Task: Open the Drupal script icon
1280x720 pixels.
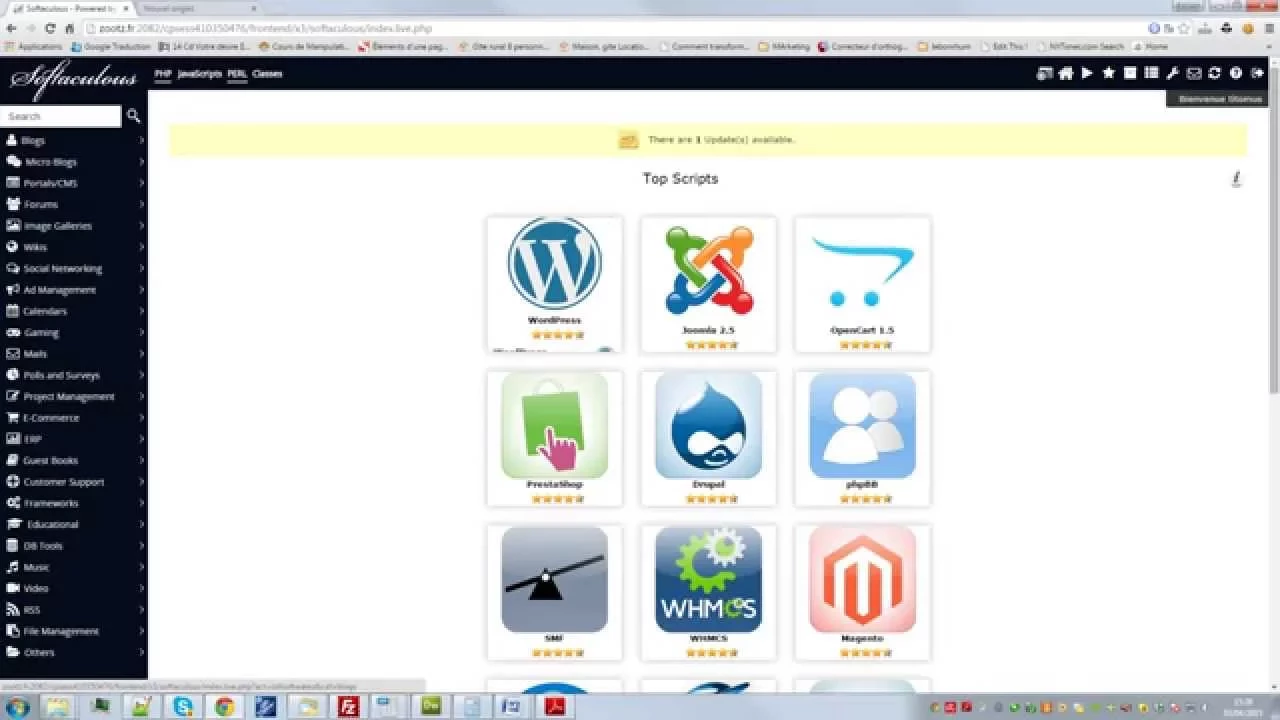Action: click(708, 426)
